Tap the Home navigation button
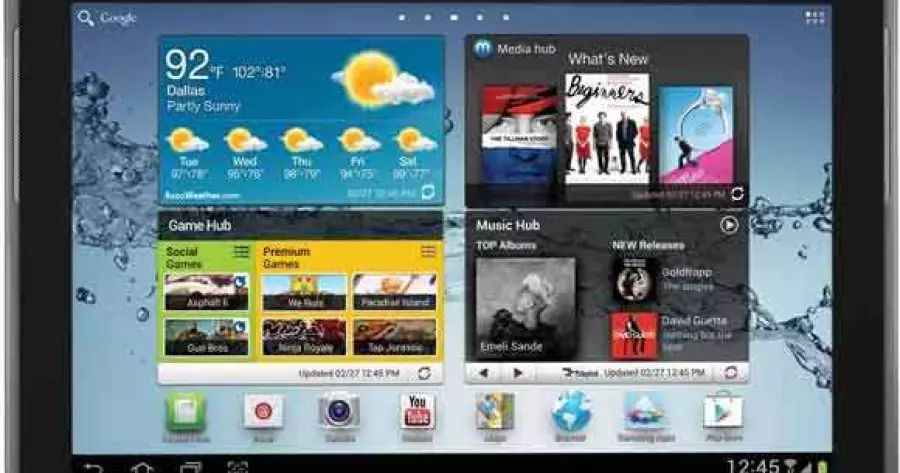The width and height of the screenshot is (900, 473). (142, 467)
